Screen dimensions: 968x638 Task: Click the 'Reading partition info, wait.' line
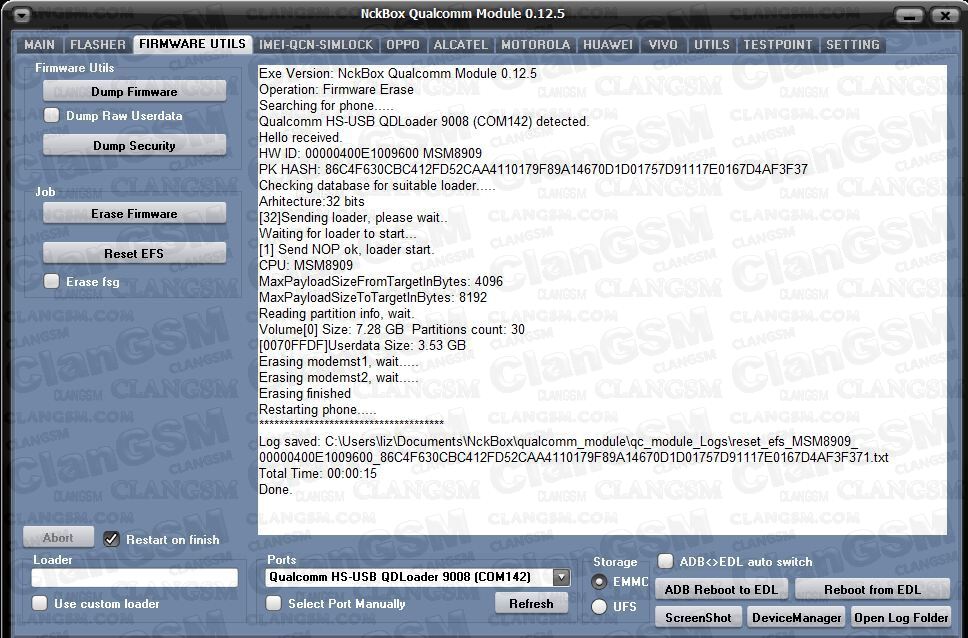pos(337,314)
